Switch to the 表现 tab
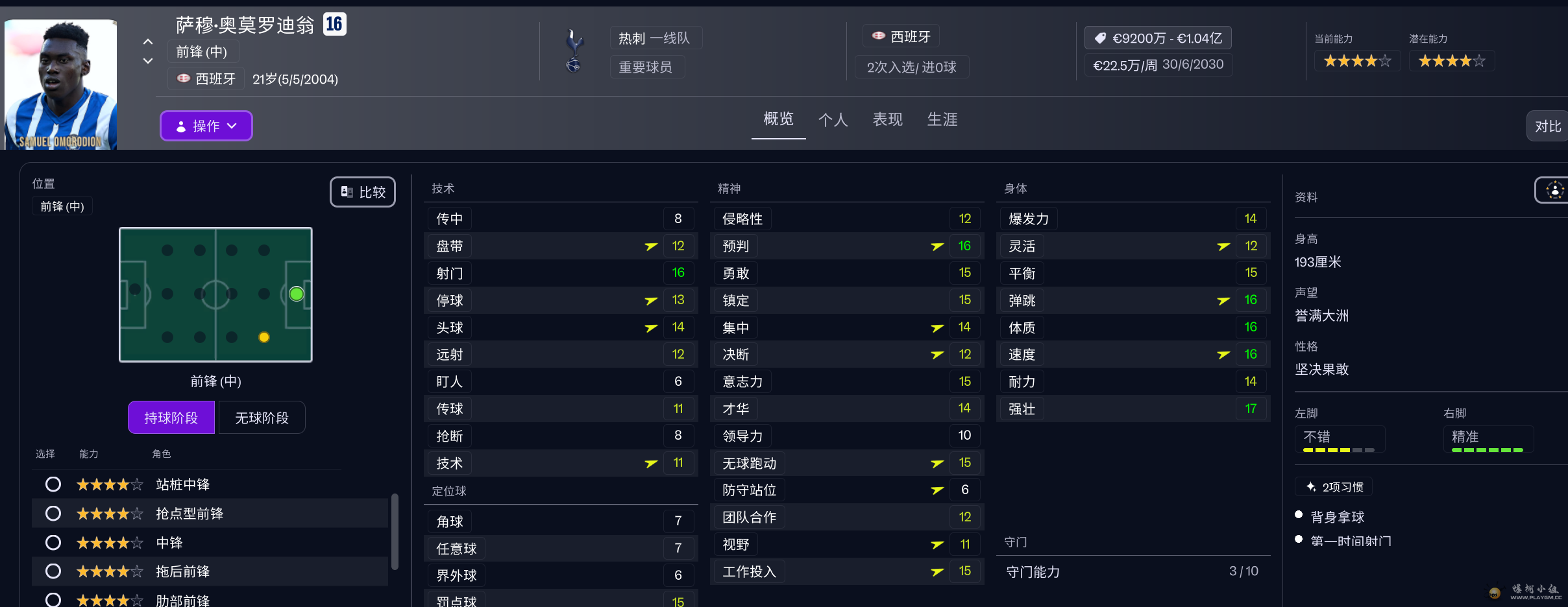 tap(887, 119)
